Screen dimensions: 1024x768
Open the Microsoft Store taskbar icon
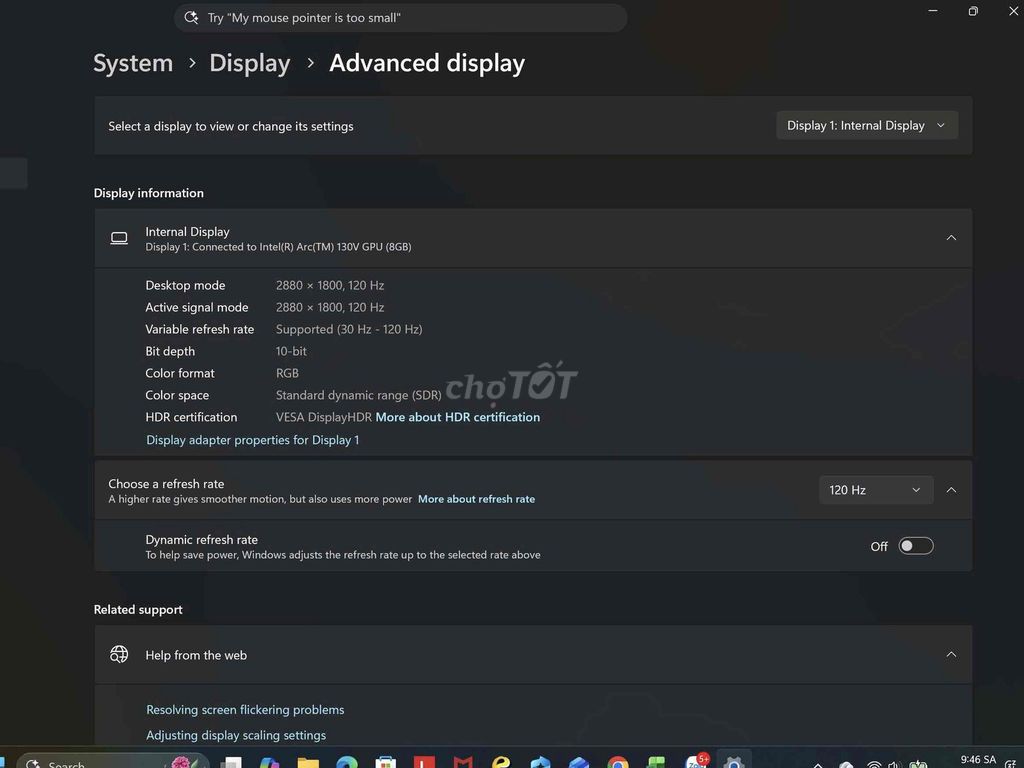385,762
